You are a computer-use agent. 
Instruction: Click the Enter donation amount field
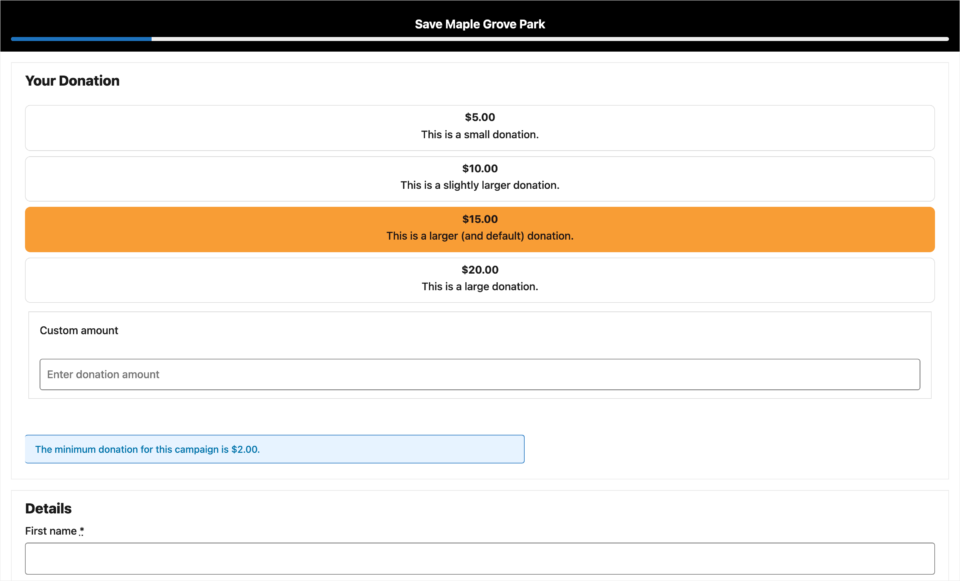[x=479, y=374]
